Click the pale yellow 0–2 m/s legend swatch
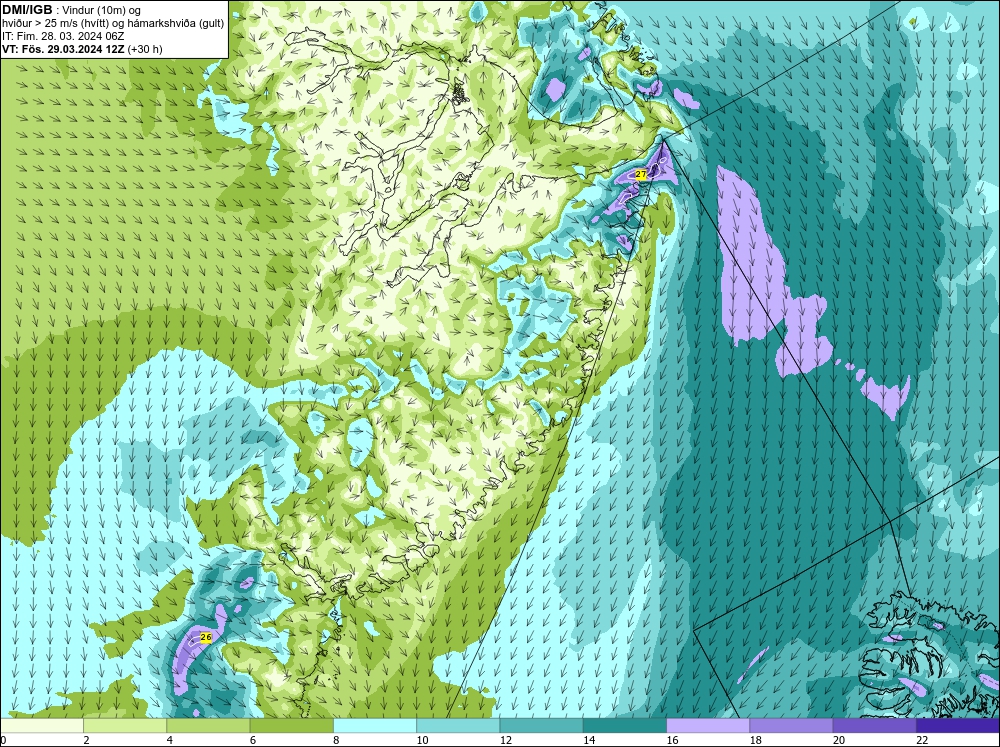The width and height of the screenshot is (1000, 747). (x=42, y=725)
